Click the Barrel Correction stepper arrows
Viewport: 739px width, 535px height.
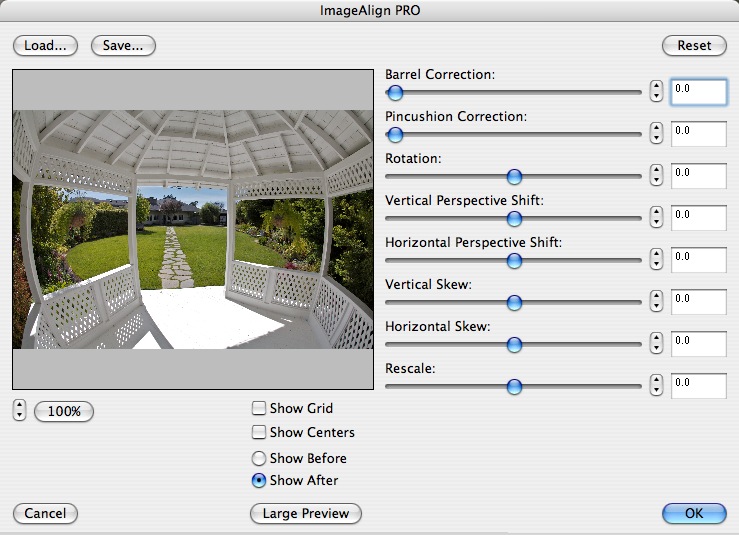[656, 91]
